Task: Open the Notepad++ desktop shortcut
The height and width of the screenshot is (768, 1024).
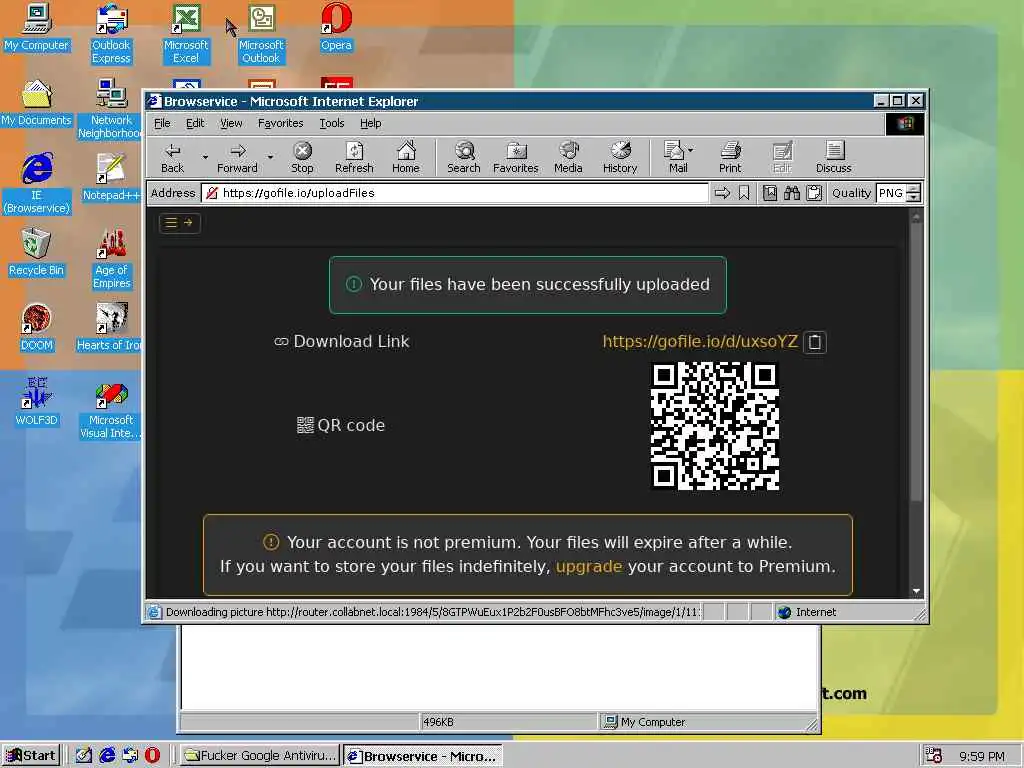Action: pos(111,177)
